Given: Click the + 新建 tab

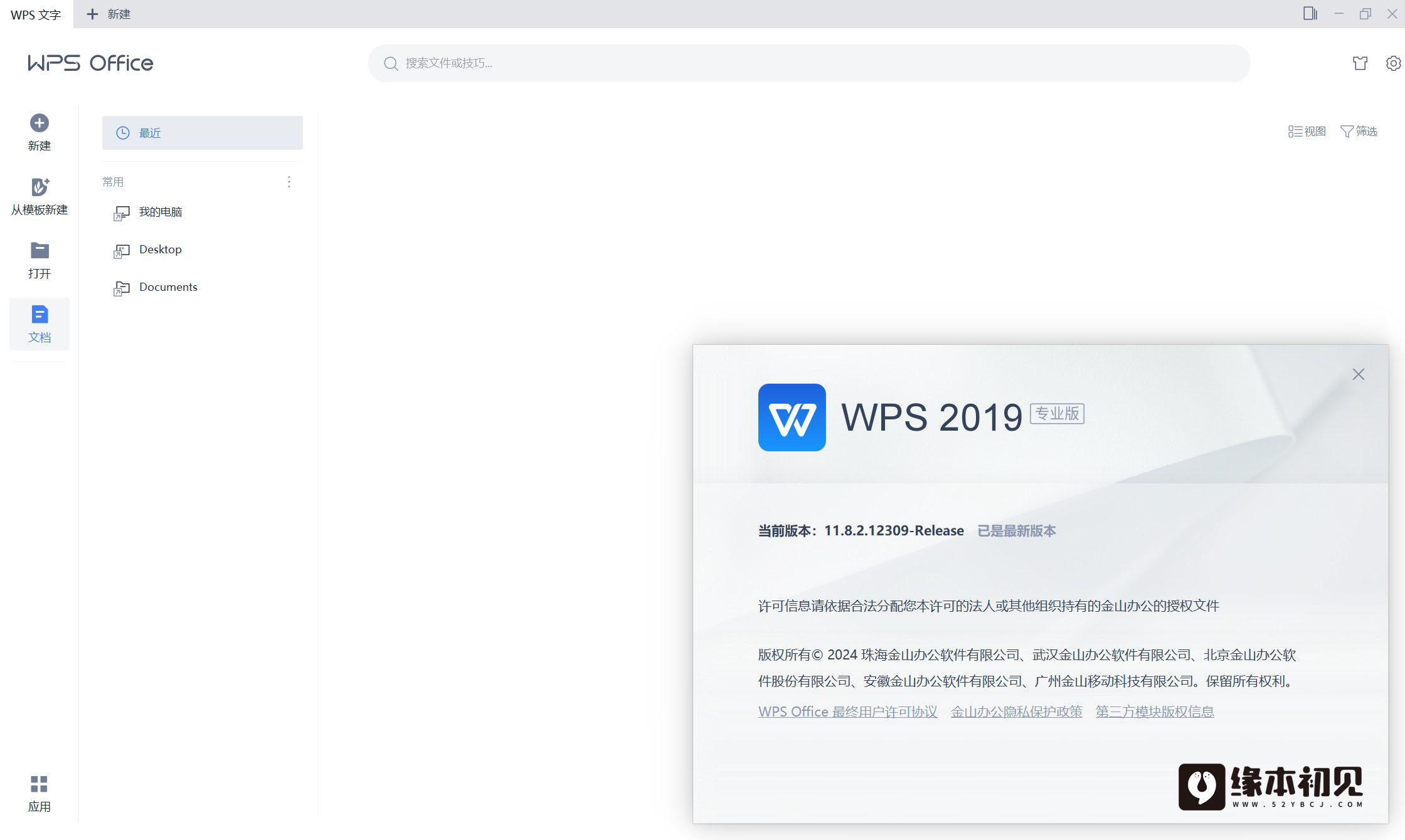Looking at the screenshot, I should pos(109,14).
